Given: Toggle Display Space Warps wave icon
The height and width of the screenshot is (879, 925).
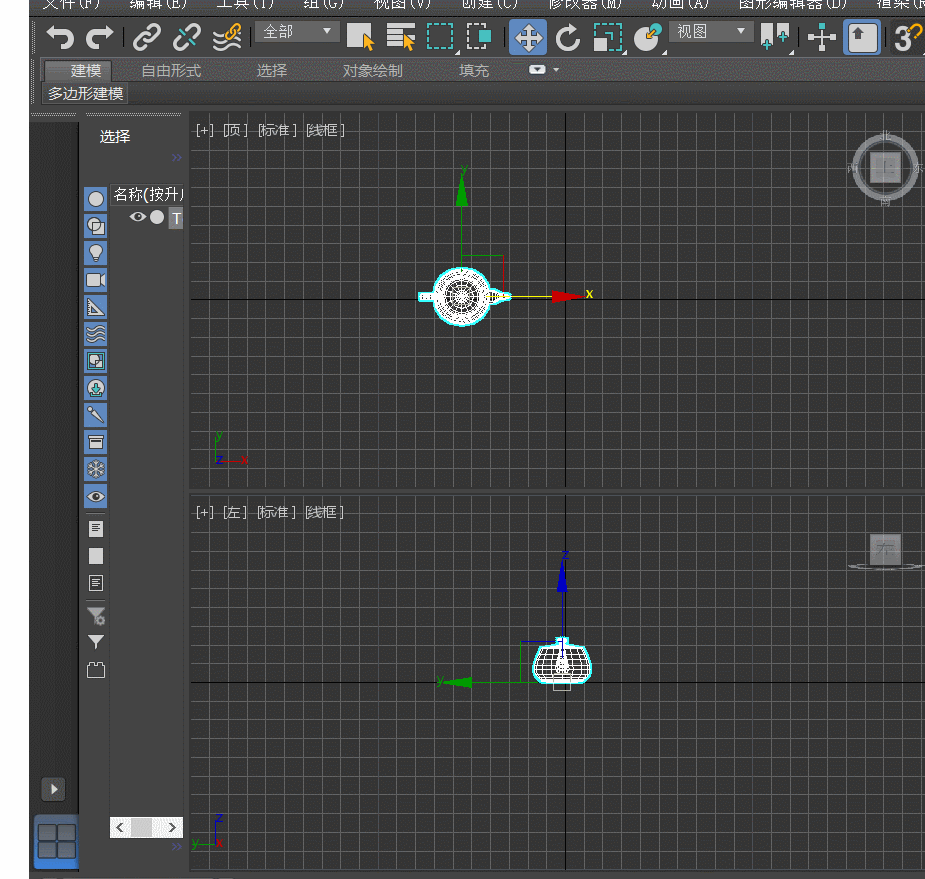Looking at the screenshot, I should (96, 334).
